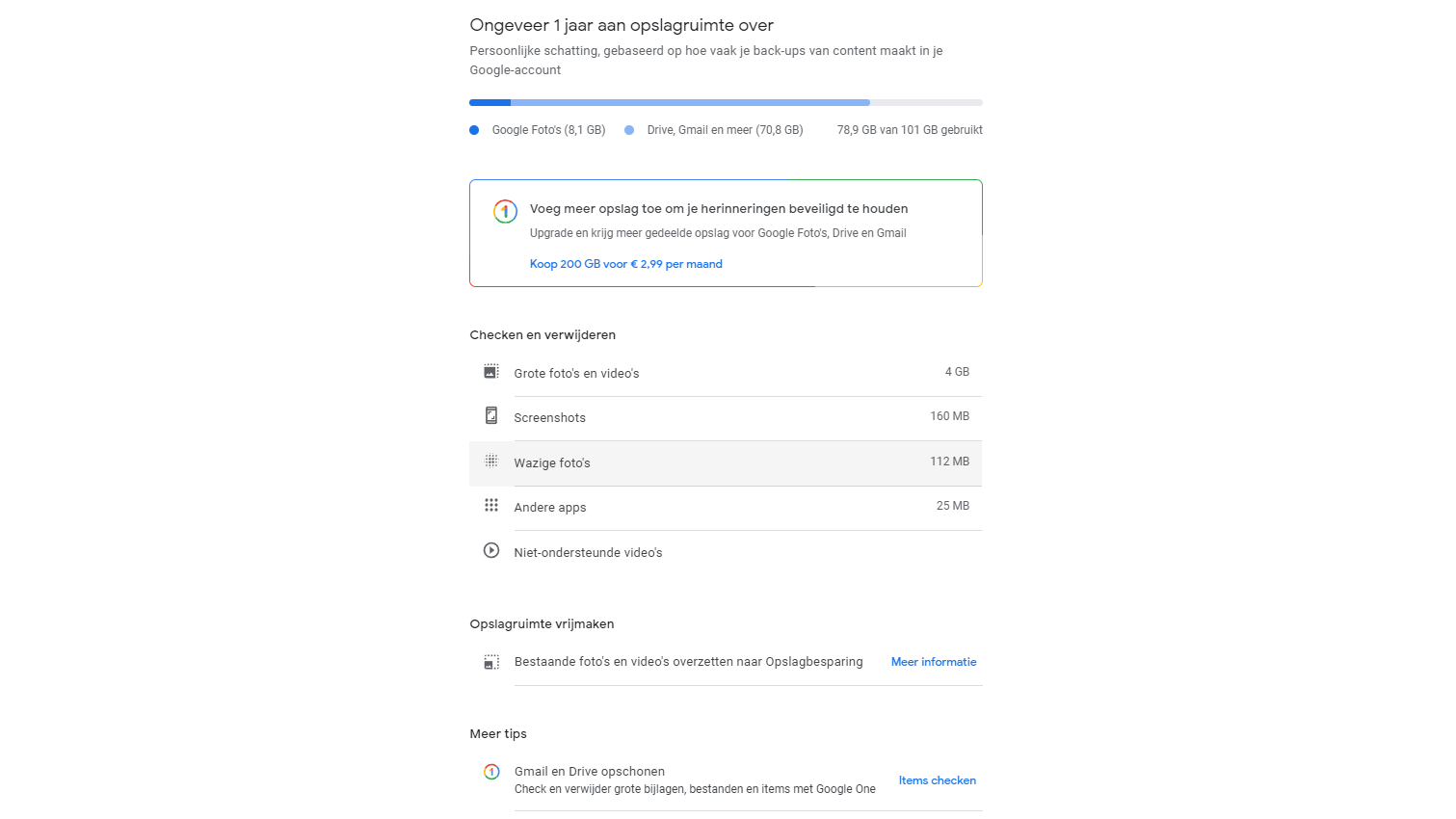Open the Screenshots review row
Screen dimensions: 1456x819
[x=550, y=418]
